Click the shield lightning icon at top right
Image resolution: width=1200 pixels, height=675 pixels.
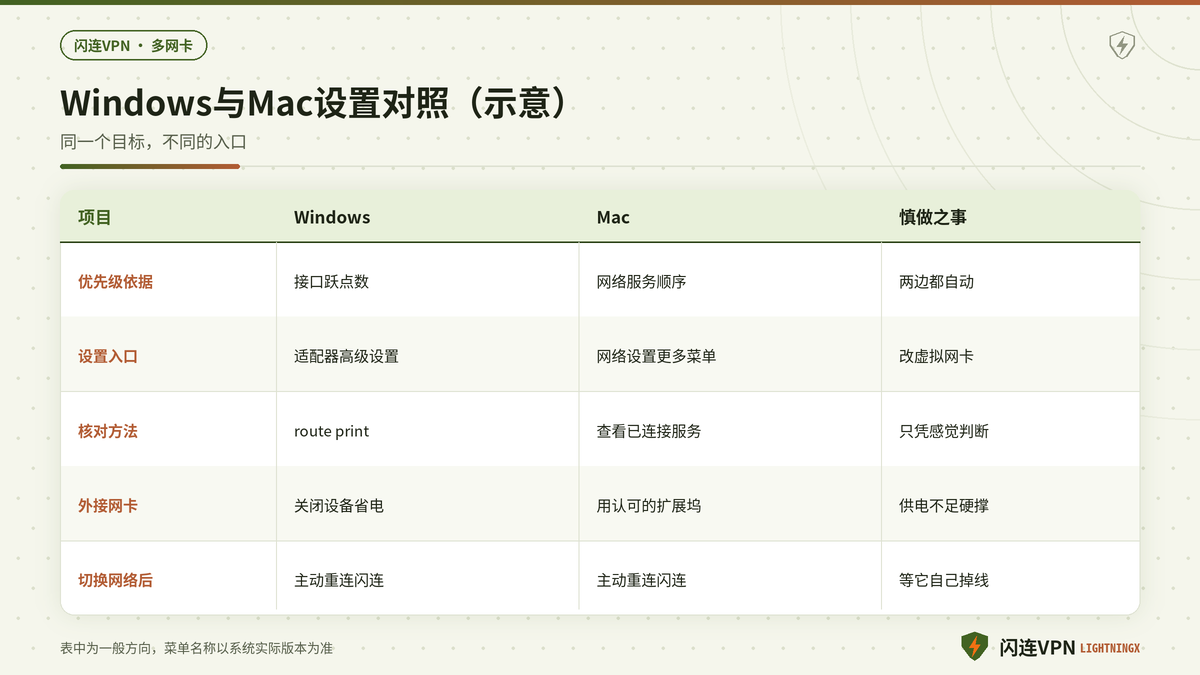tap(1122, 45)
